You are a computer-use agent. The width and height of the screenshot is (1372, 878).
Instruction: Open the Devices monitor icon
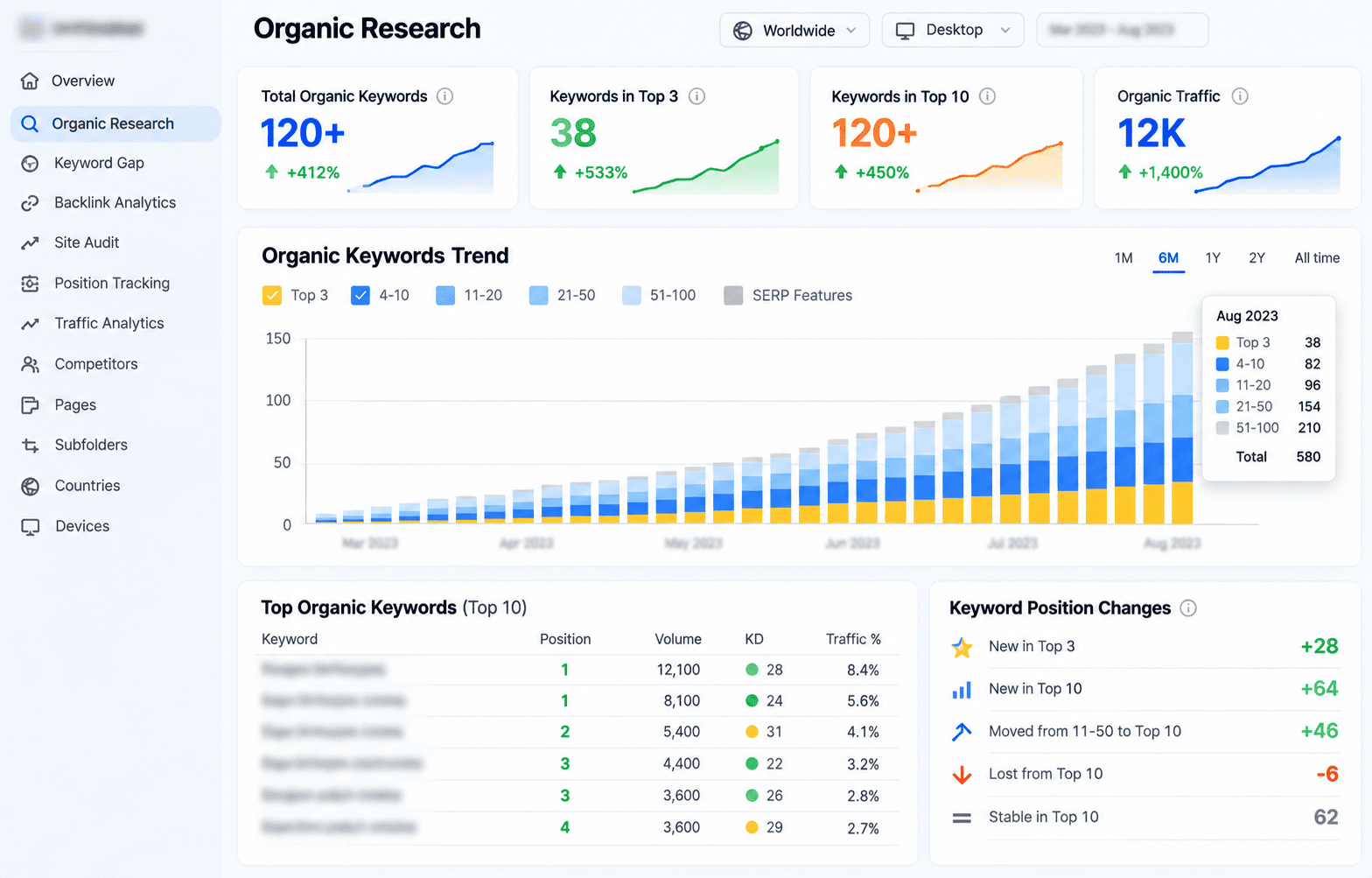pyautogui.click(x=30, y=526)
